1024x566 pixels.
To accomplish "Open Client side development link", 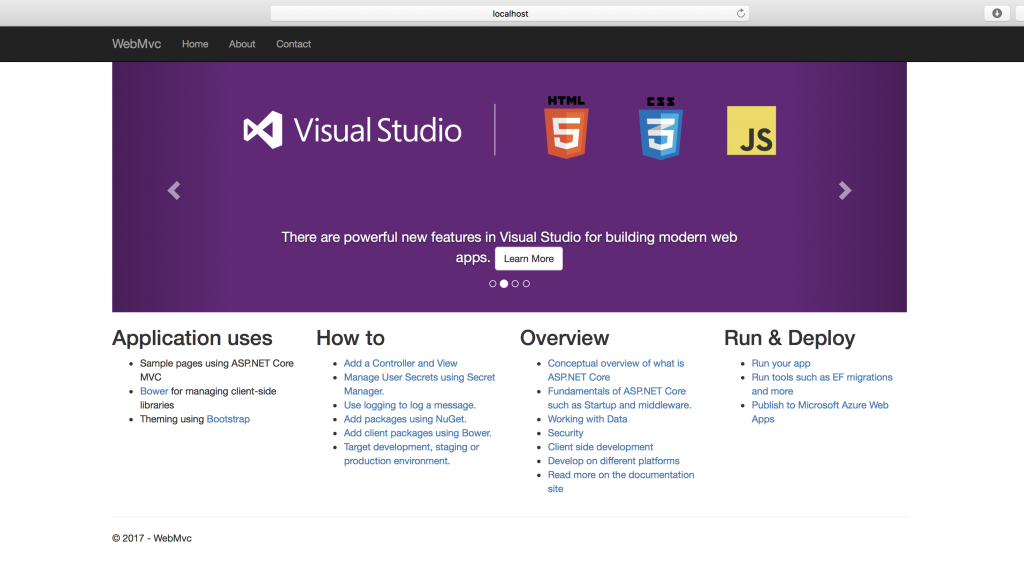I will tap(600, 447).
